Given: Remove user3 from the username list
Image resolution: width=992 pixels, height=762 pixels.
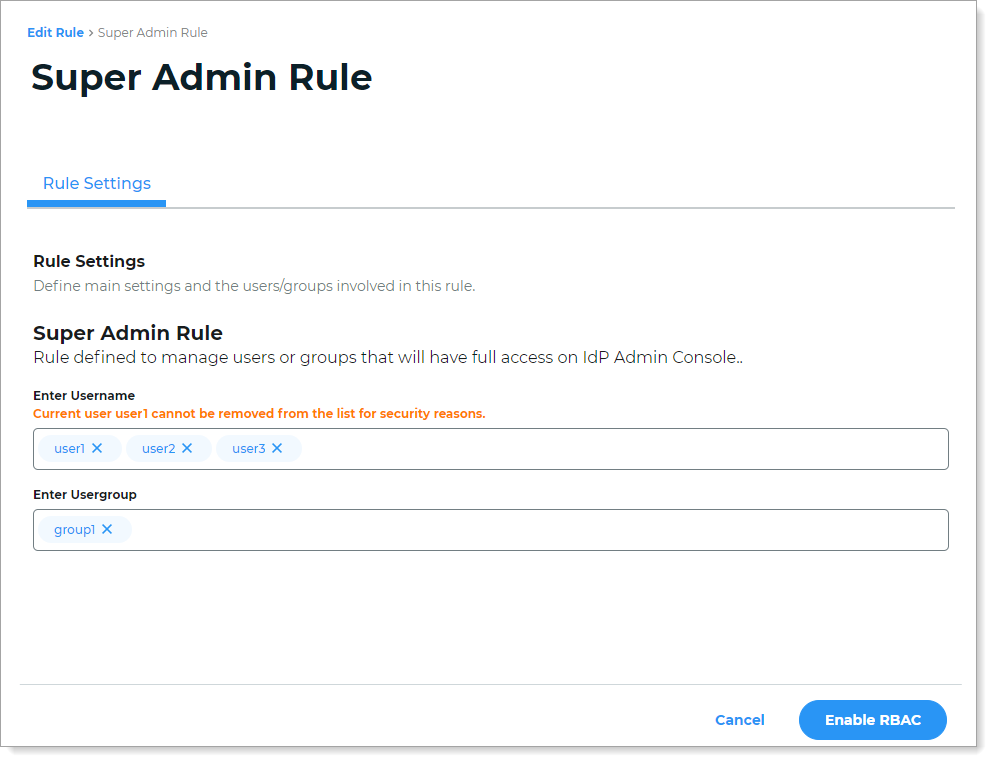Looking at the screenshot, I should click(x=277, y=448).
